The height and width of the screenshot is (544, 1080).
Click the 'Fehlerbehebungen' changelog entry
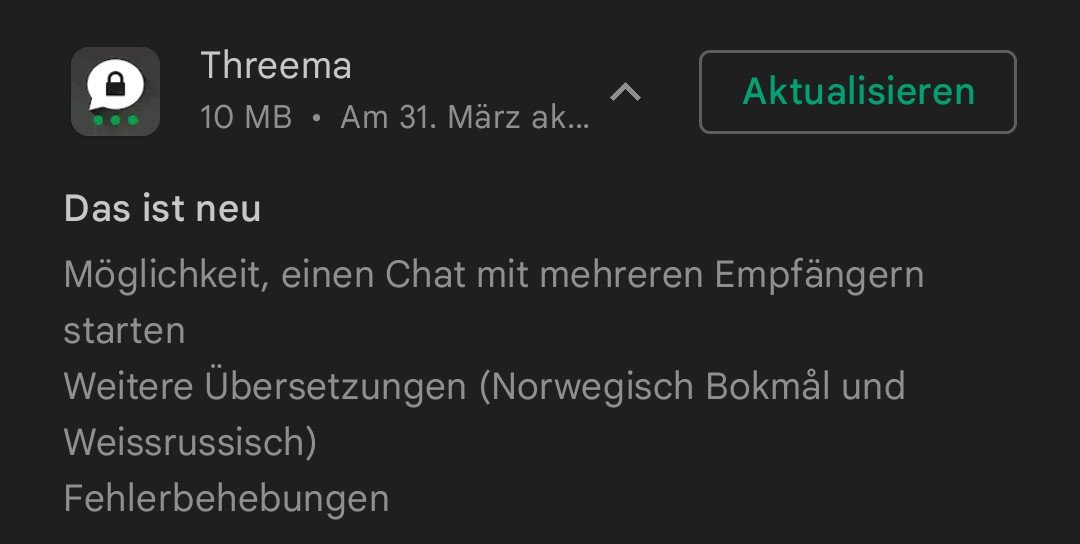tap(227, 499)
